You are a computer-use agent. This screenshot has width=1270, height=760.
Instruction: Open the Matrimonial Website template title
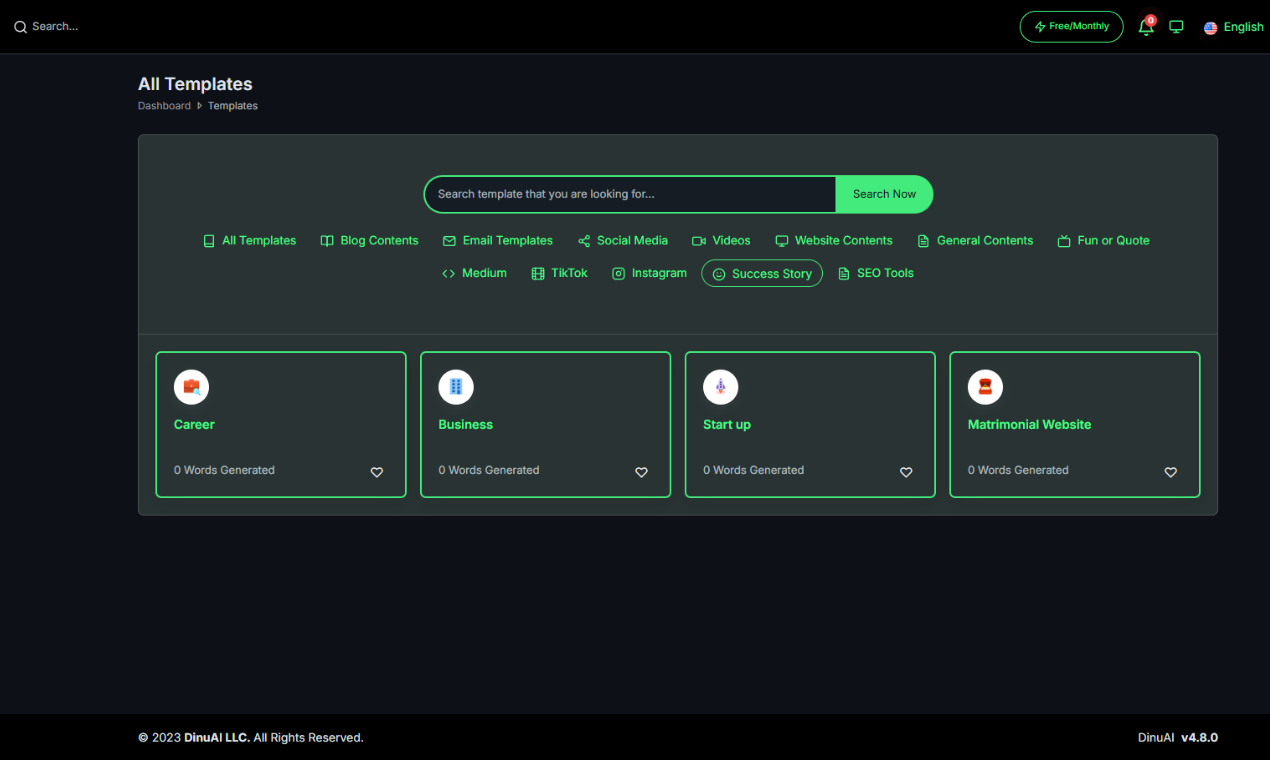tap(1029, 425)
